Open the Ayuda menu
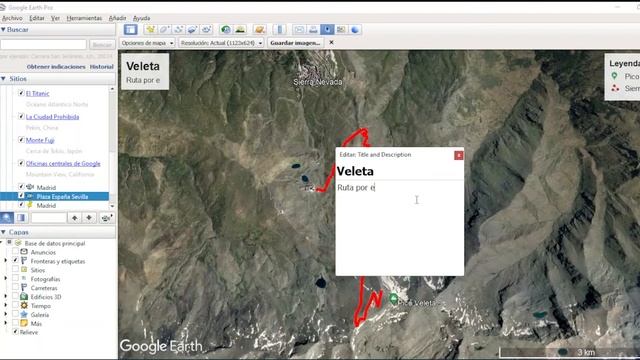Image resolution: width=640 pixels, height=360 pixels. point(142,18)
